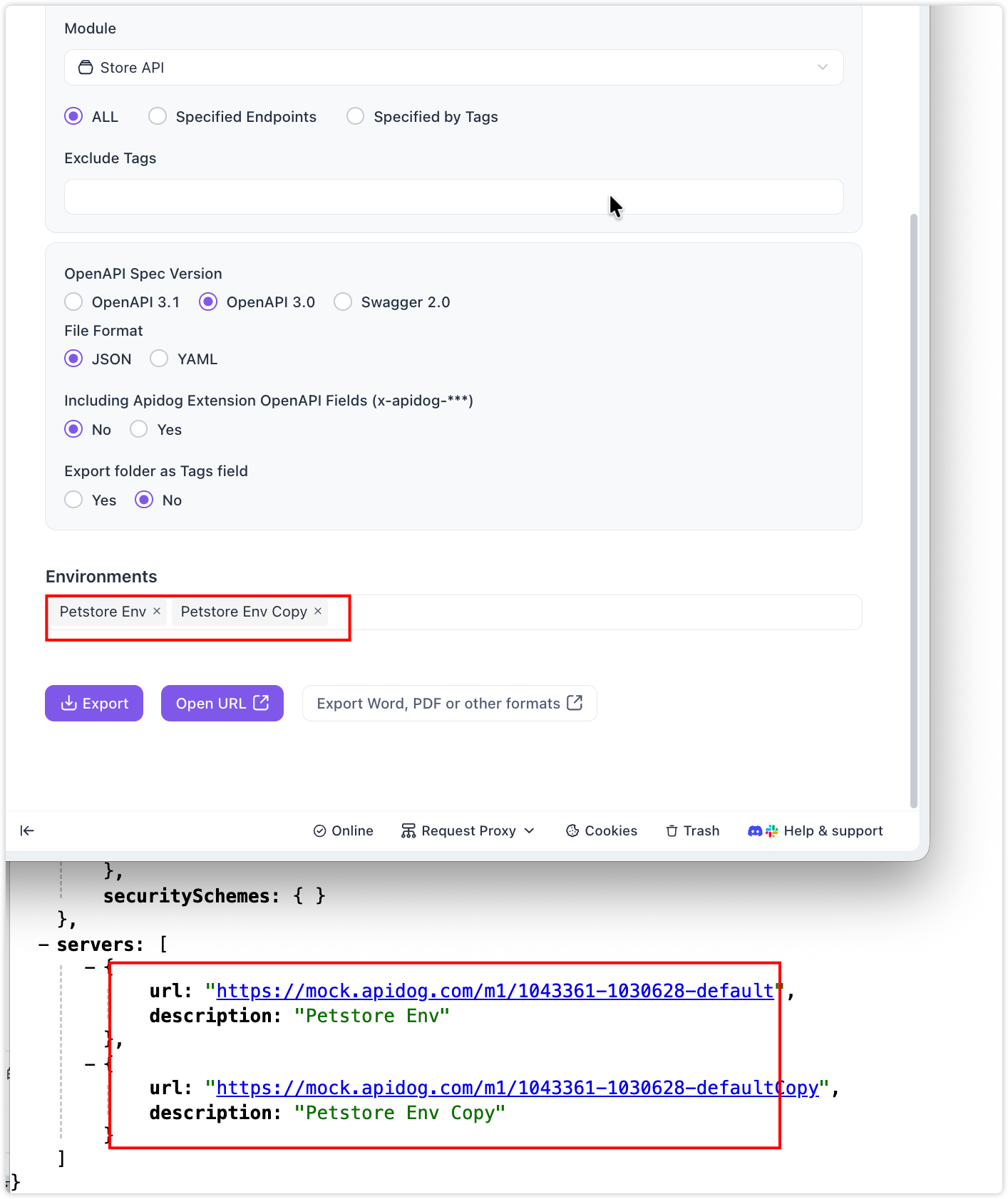Choose Swagger 2.0 spec version
Image resolution: width=1008 pixels, height=1199 pixels.
(343, 302)
